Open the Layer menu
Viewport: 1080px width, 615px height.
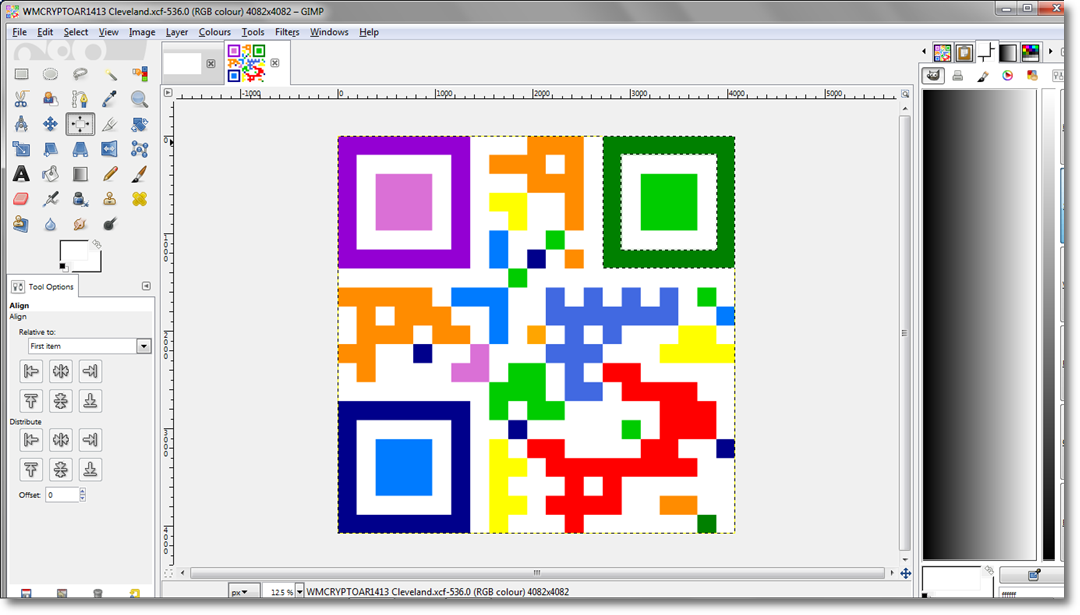point(177,32)
